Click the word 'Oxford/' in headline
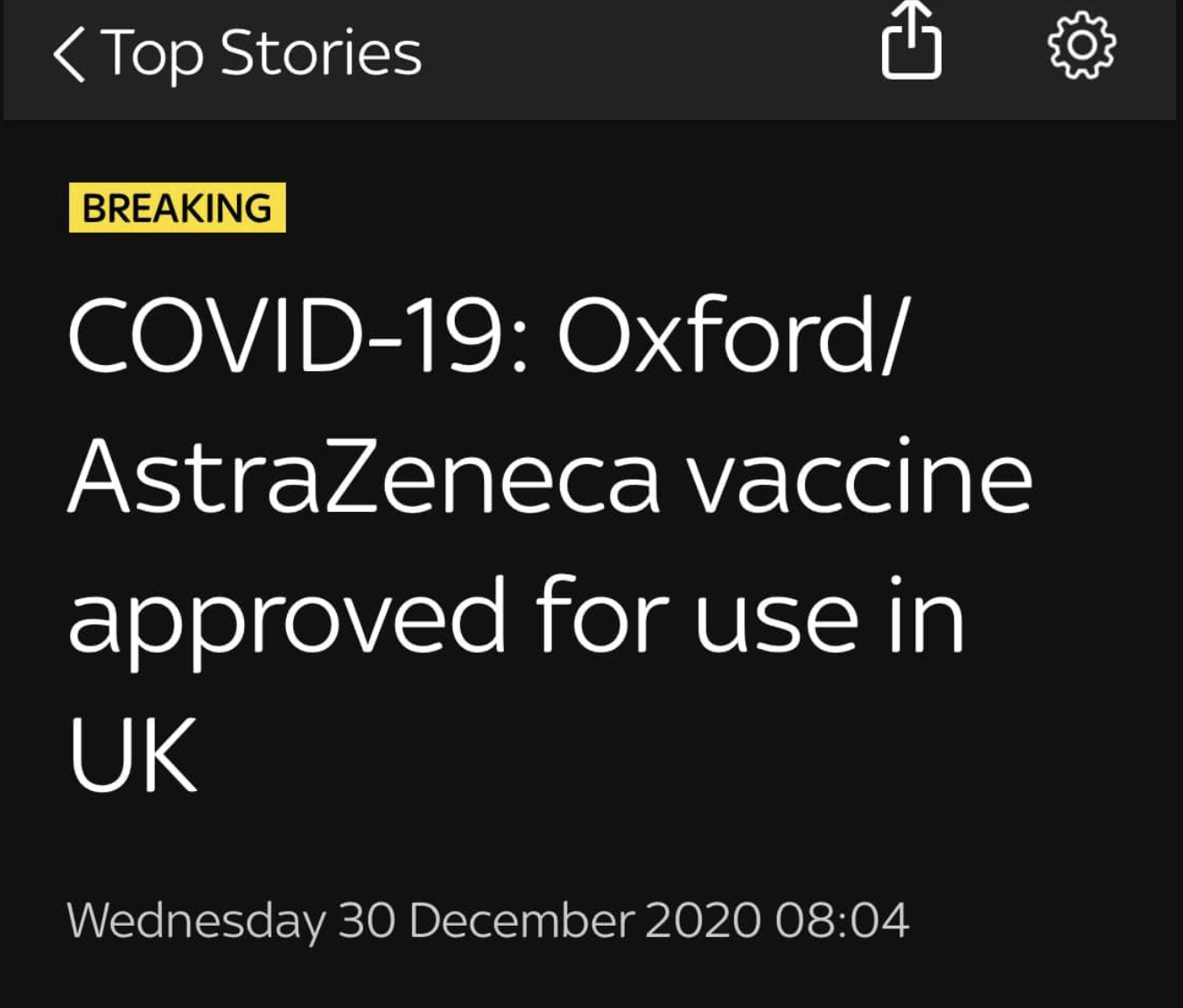 (x=734, y=336)
